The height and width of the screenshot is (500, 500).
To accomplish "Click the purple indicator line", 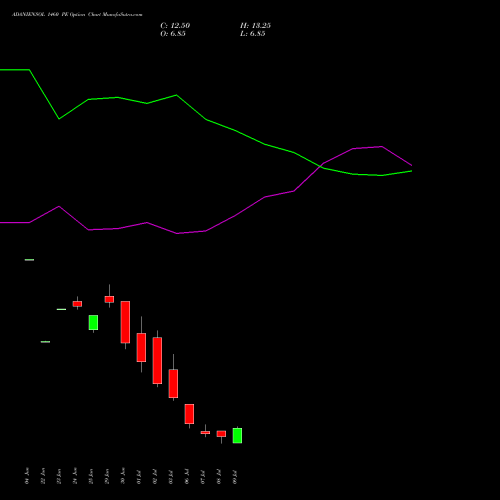I will coord(205,231).
